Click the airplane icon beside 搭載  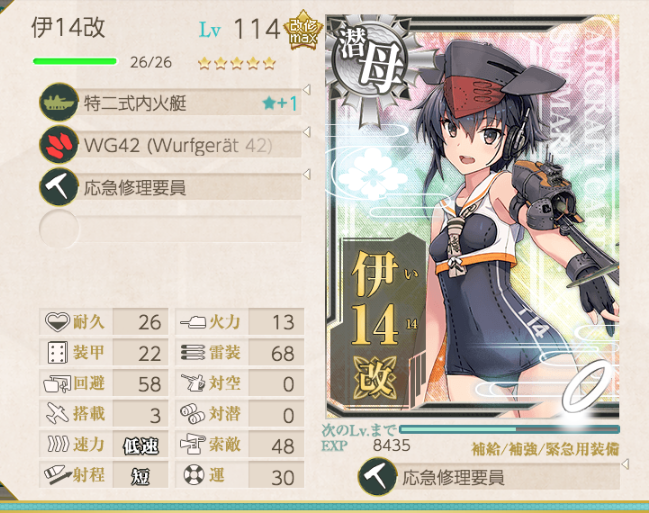pos(58,413)
